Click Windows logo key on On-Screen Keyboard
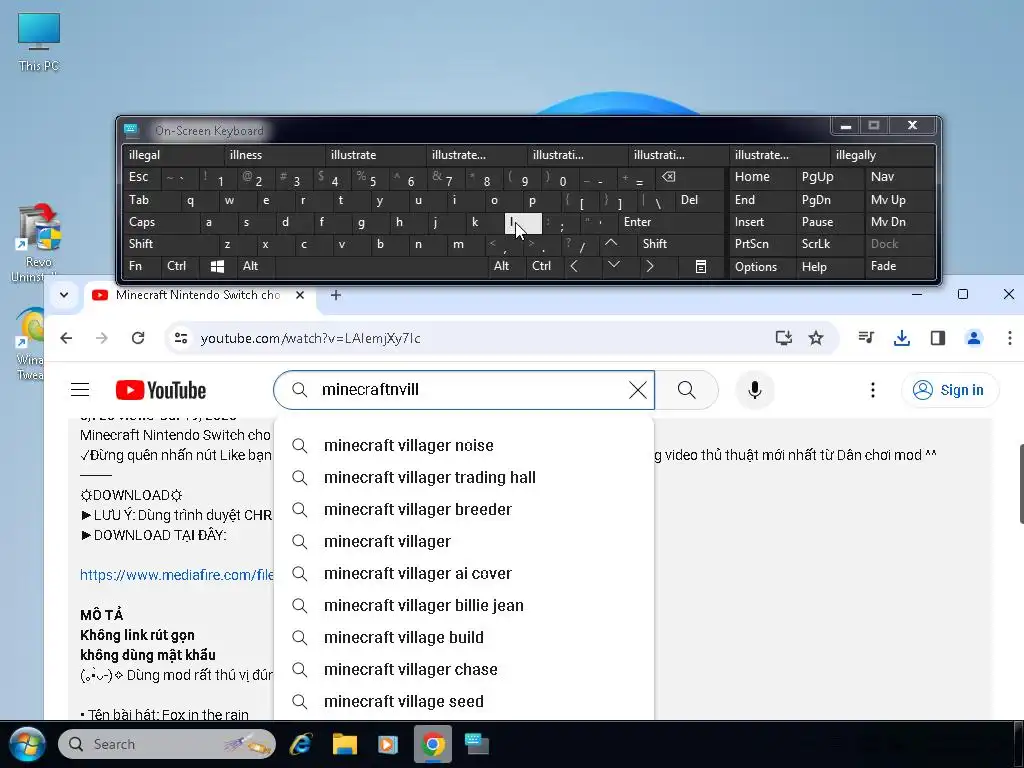This screenshot has width=1024, height=768. (217, 266)
